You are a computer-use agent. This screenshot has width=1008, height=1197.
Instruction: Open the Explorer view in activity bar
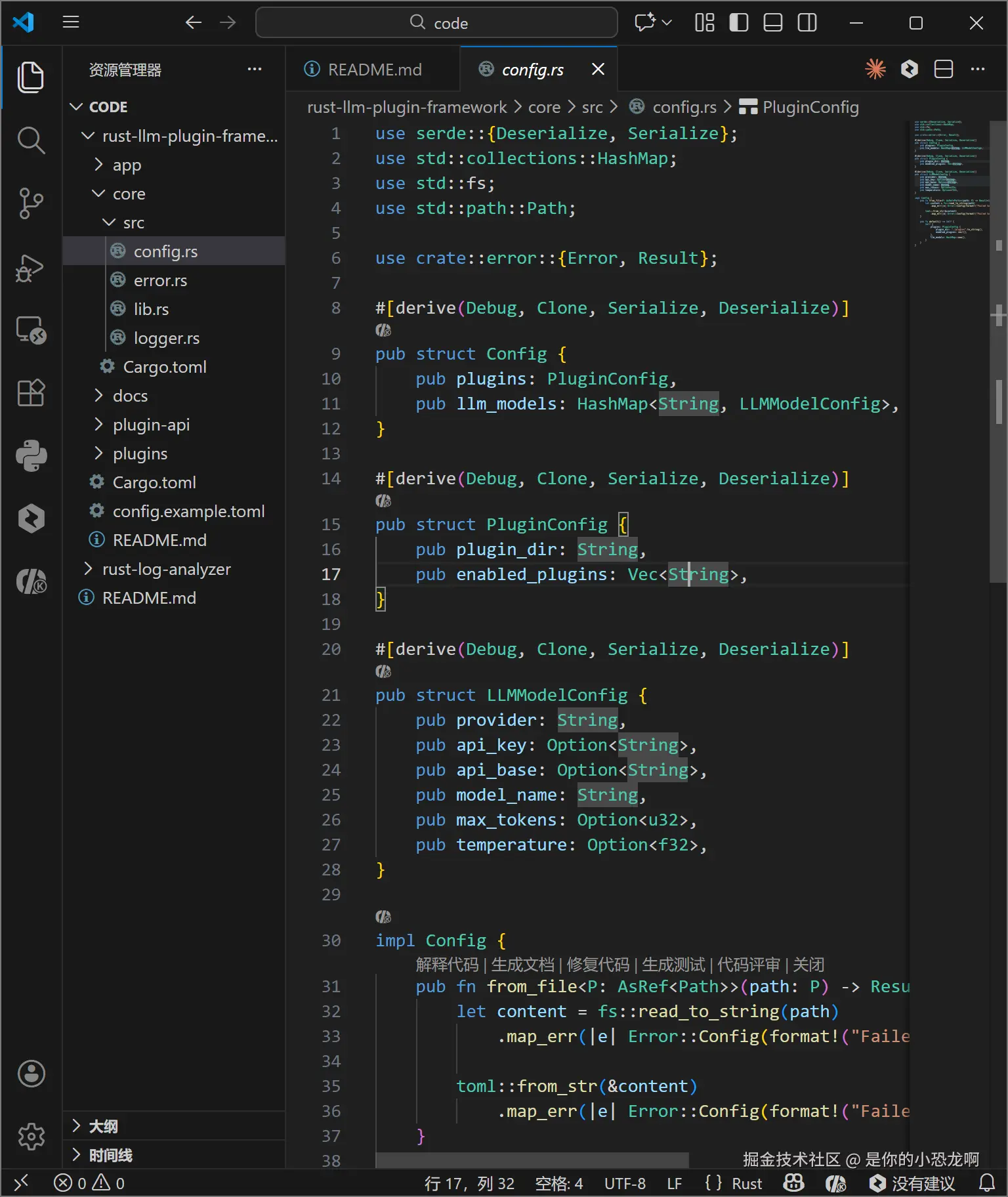click(x=31, y=77)
